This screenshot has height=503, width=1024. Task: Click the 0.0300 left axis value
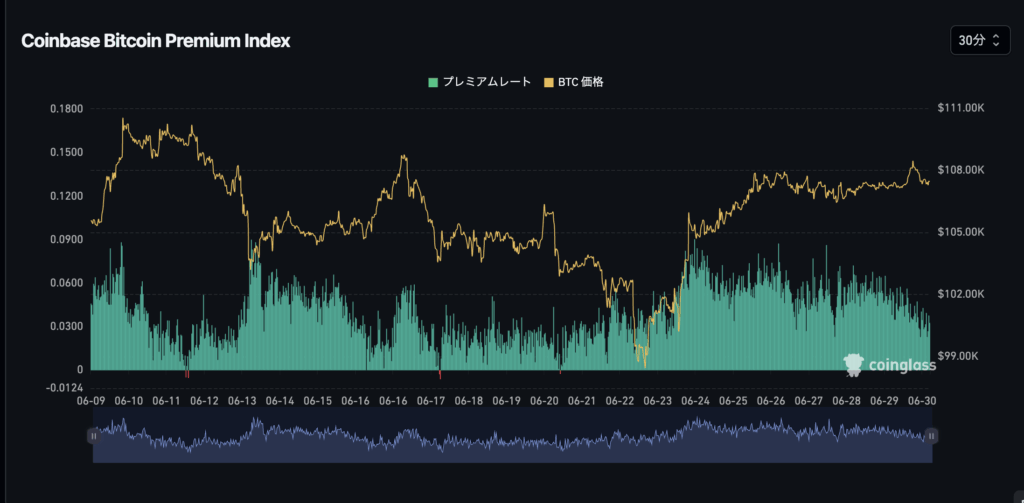[67, 326]
